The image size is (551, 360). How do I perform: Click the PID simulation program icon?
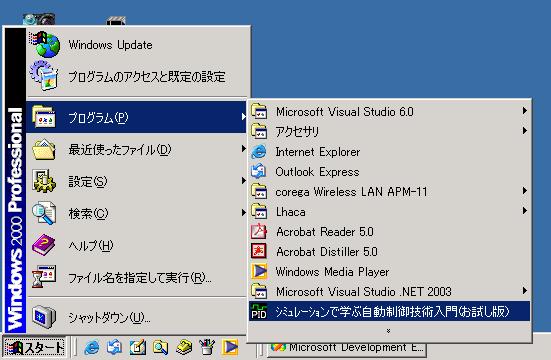click(x=259, y=311)
